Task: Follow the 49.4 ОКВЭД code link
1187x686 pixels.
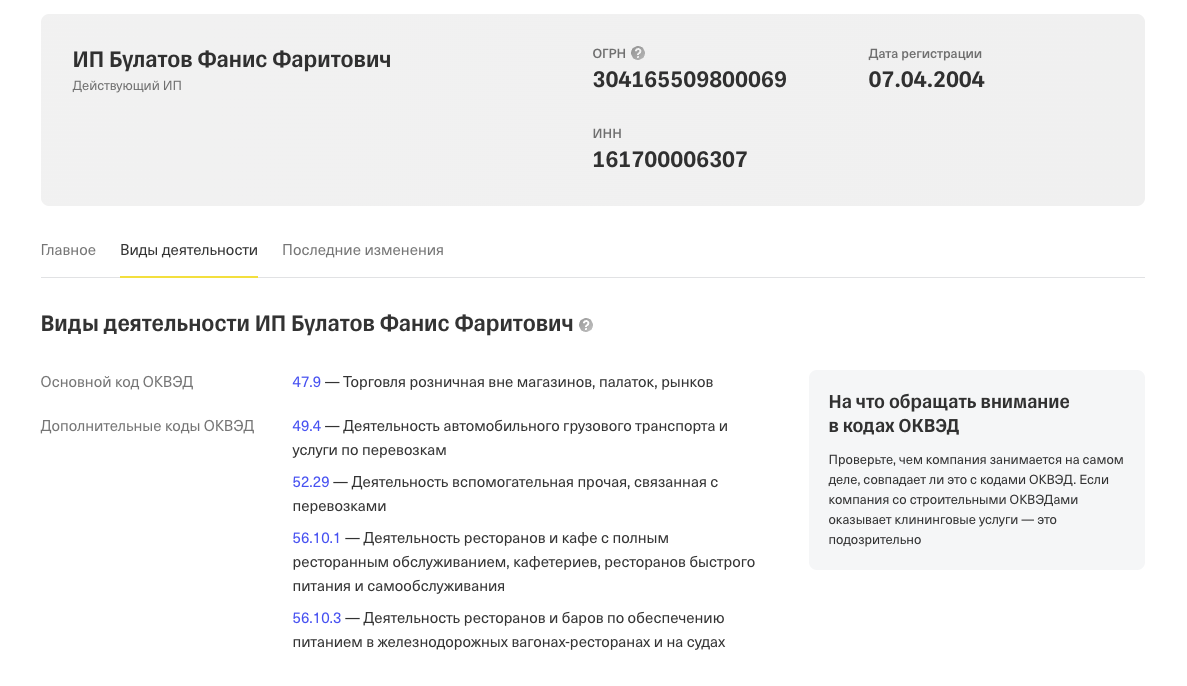Action: click(306, 426)
